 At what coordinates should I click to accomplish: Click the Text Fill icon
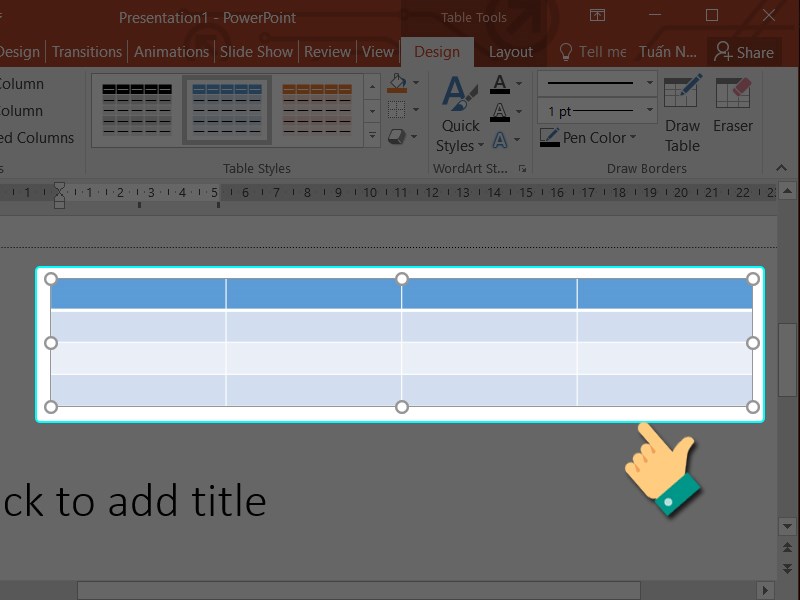pos(501,84)
